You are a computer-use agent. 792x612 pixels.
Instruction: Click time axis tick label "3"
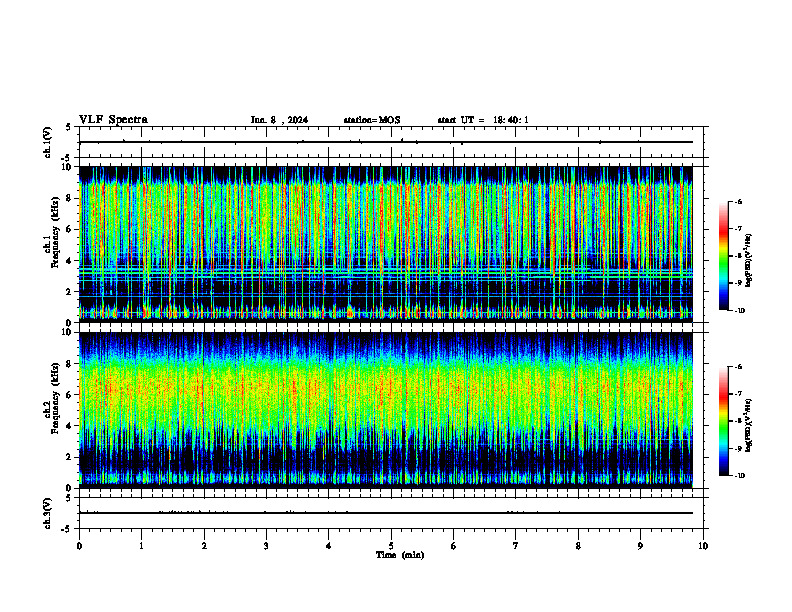[x=266, y=546]
